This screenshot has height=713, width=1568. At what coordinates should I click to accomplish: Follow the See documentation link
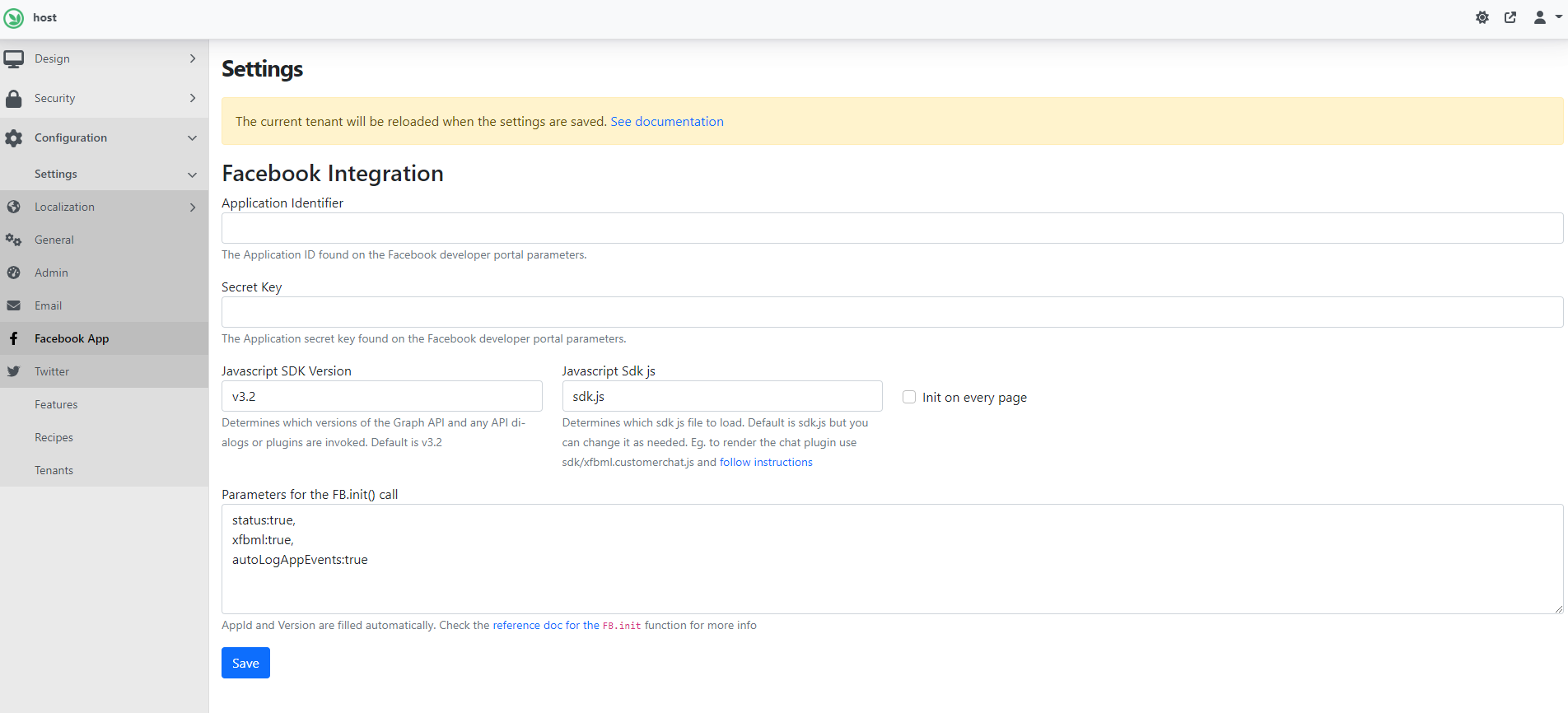[x=667, y=121]
